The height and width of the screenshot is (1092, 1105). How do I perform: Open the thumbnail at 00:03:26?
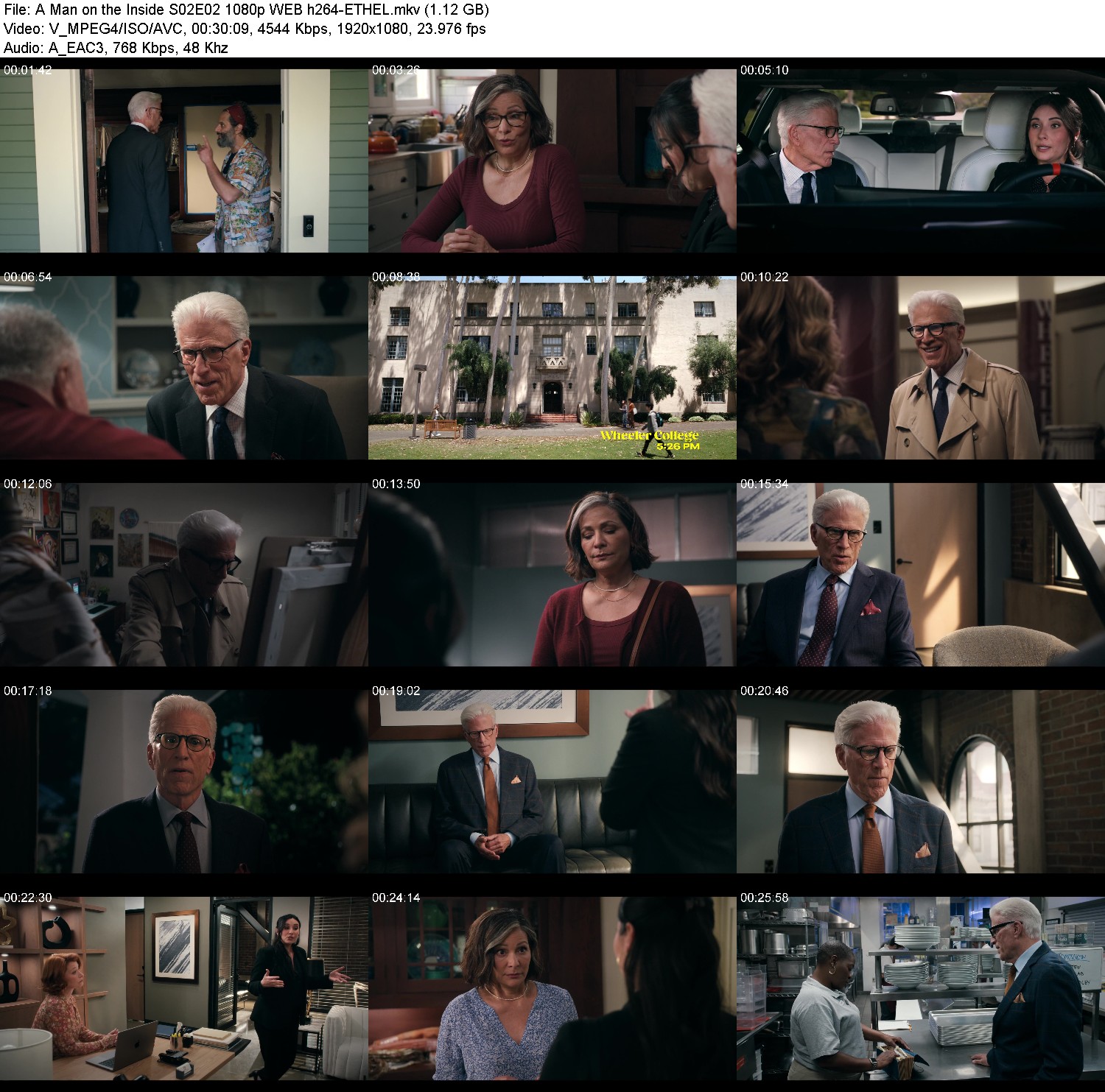click(552, 161)
